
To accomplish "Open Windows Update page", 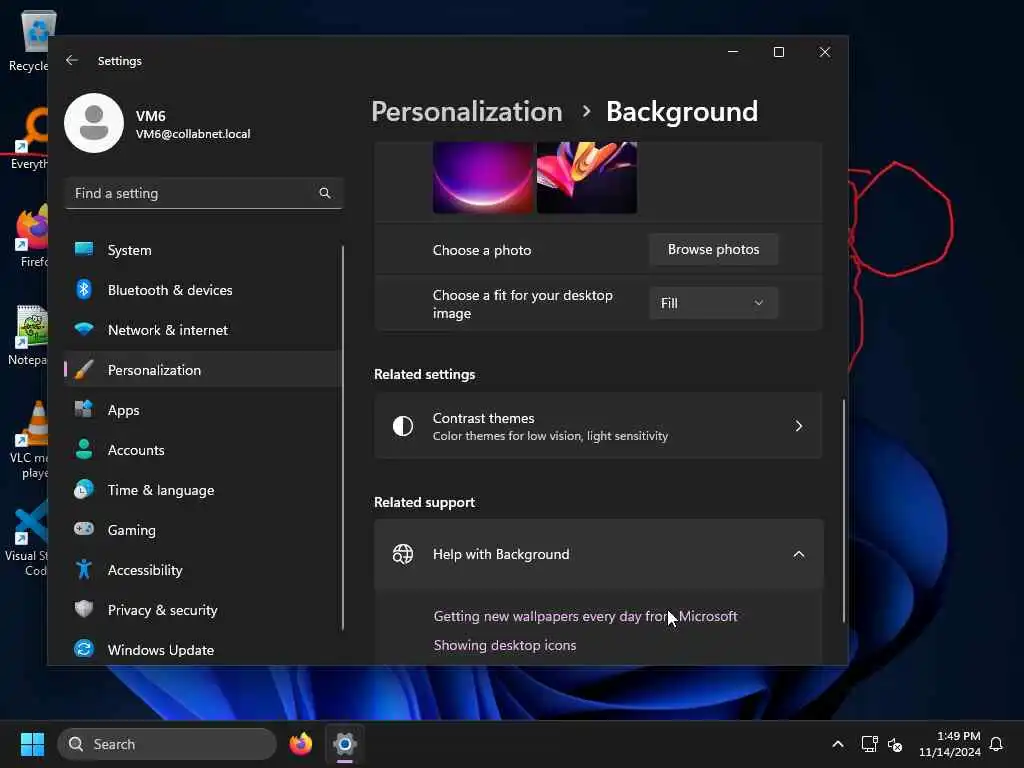I will (x=203, y=649).
